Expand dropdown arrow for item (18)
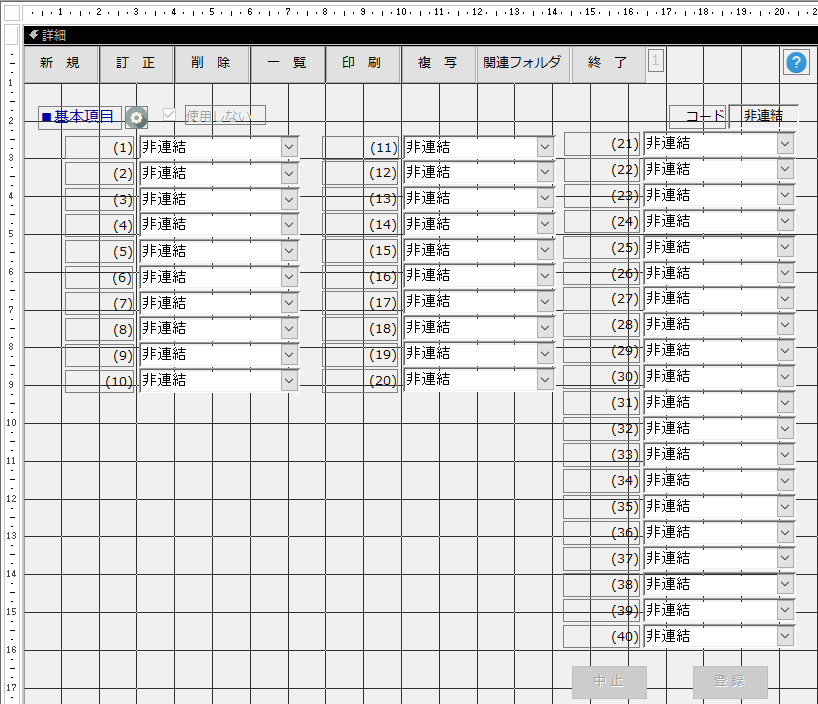The width and height of the screenshot is (818, 704). 545,328
